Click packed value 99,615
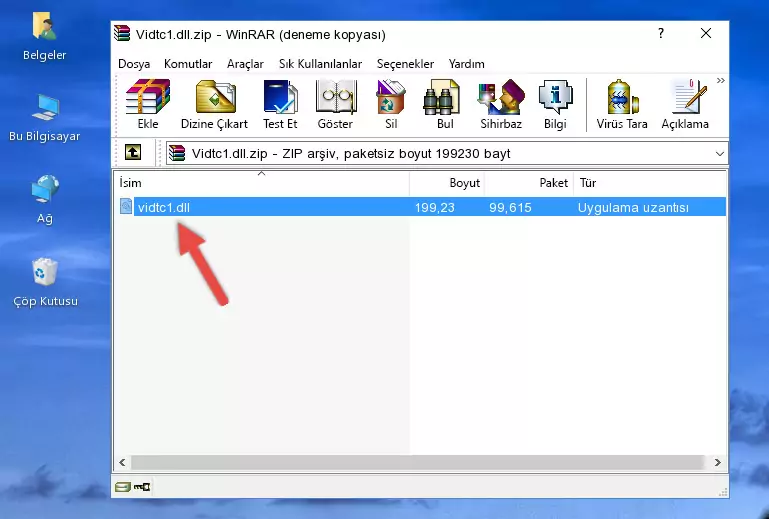This screenshot has width=769, height=519. (510, 208)
